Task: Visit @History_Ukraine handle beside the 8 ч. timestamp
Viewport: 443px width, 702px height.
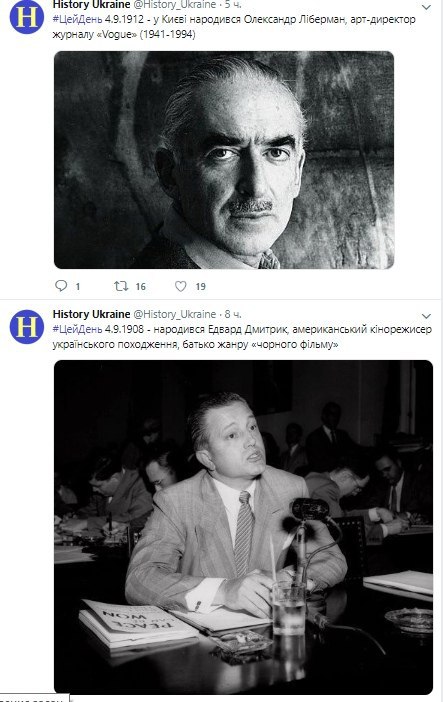Action: (x=175, y=314)
